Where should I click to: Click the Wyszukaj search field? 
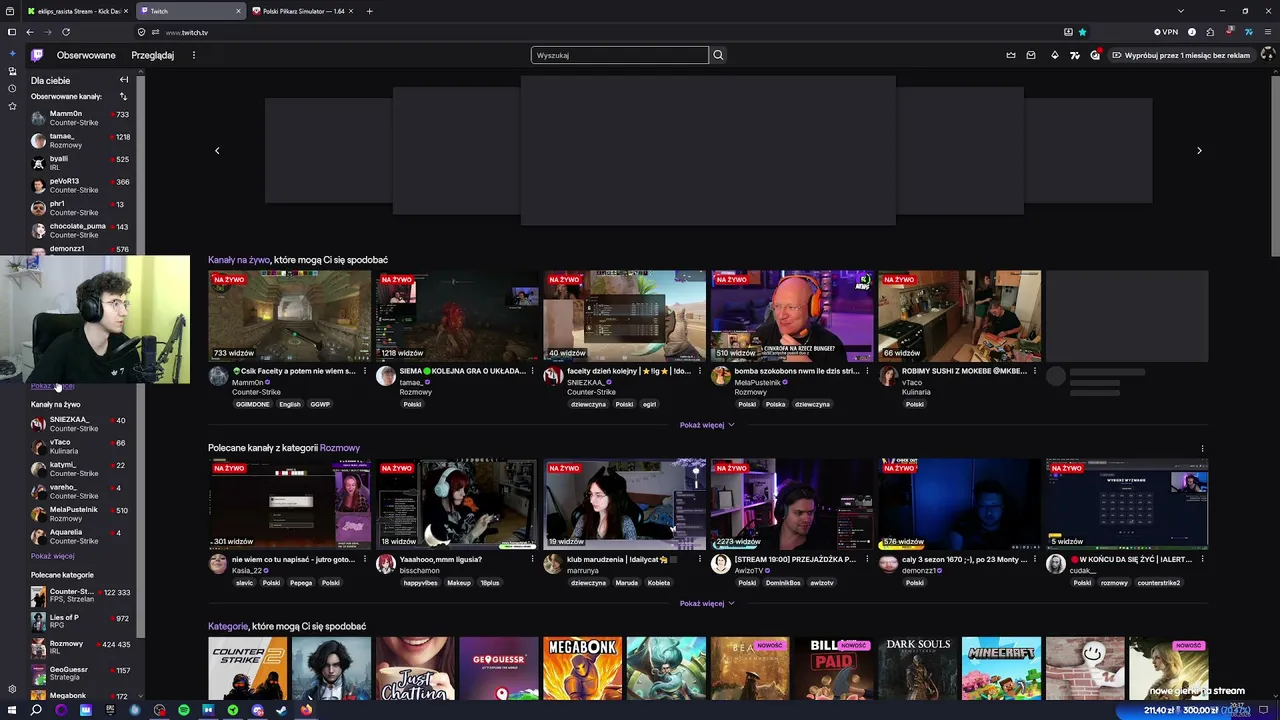[x=619, y=55]
